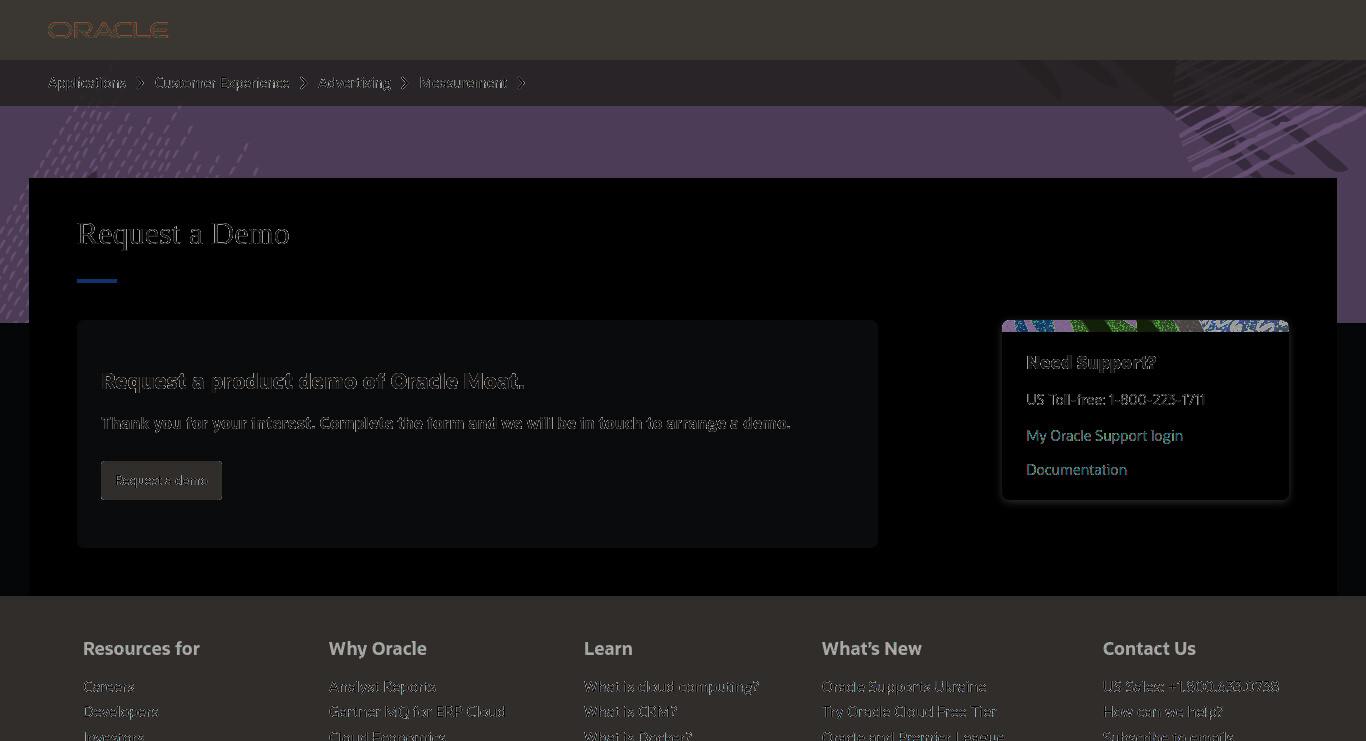Select the US Toll-free phone number text
1366x741 pixels.
[x=1115, y=400]
